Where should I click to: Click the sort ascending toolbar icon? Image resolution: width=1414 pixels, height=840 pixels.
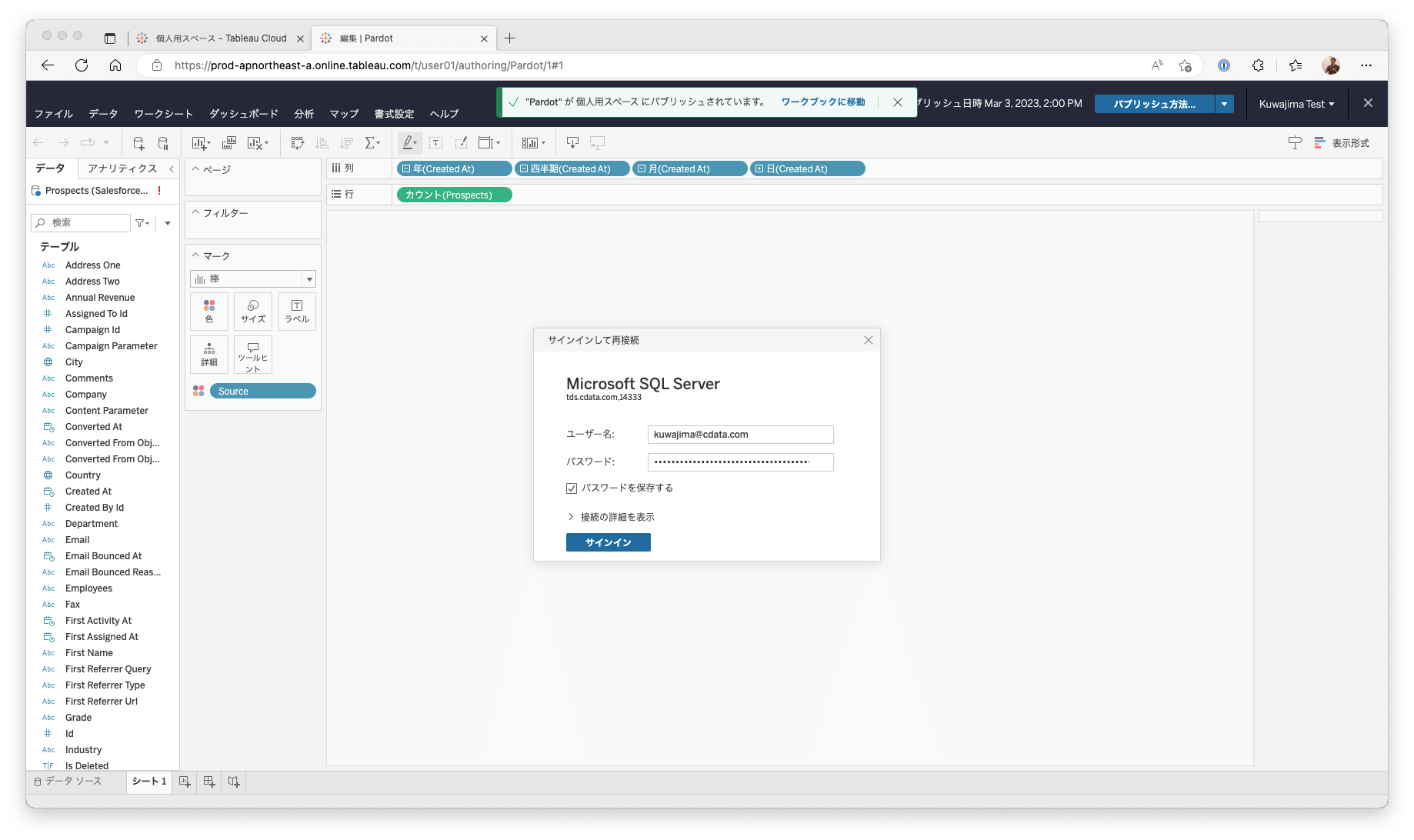[x=322, y=143]
